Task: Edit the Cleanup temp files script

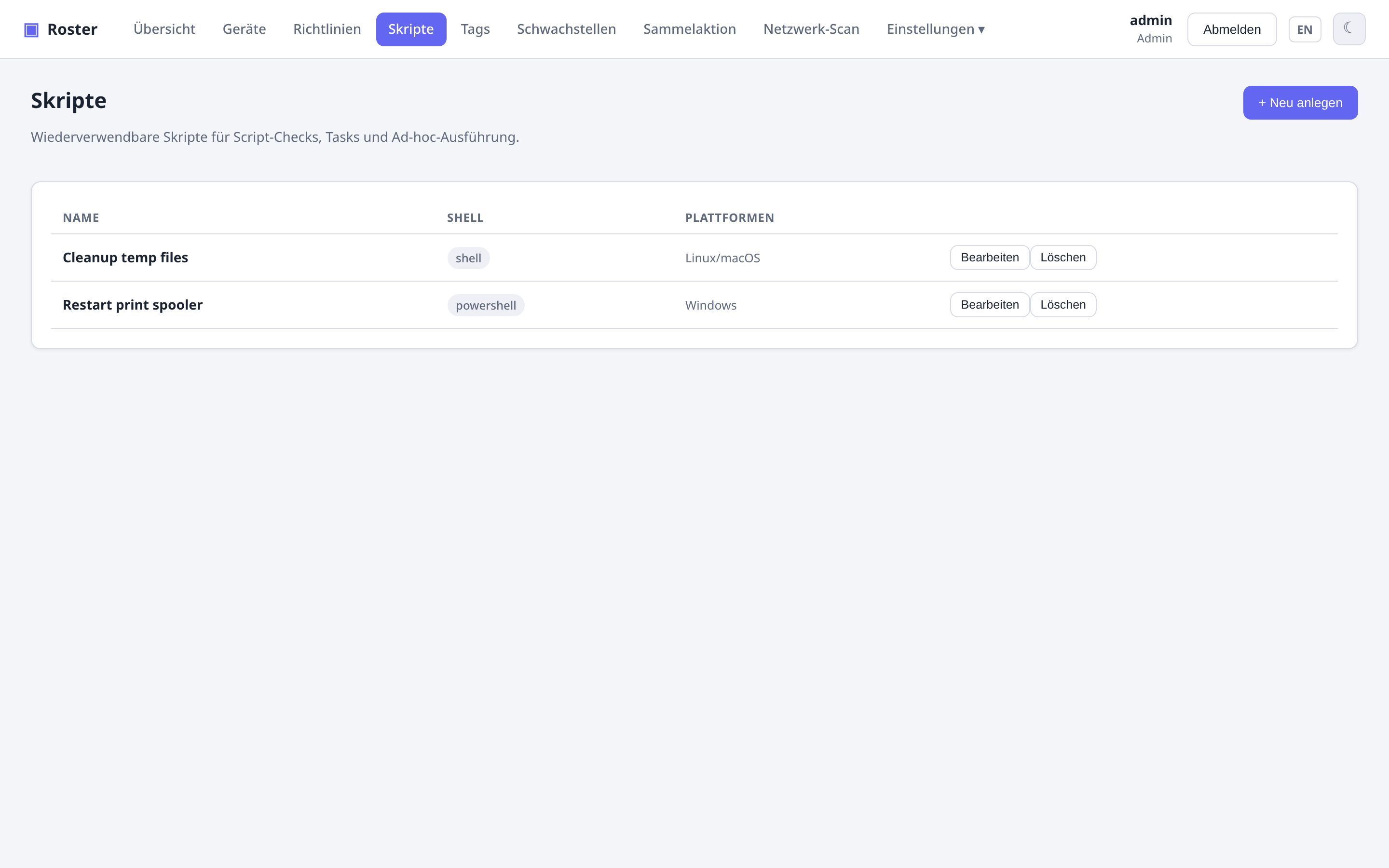Action: tap(990, 257)
